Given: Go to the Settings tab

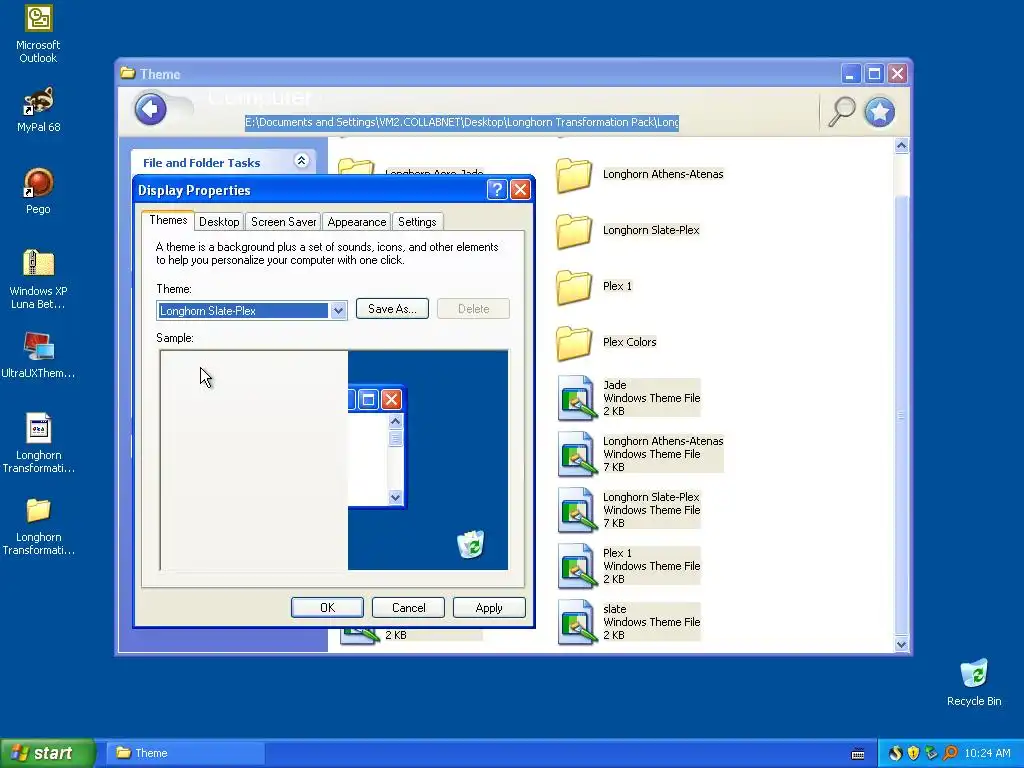Looking at the screenshot, I should [x=417, y=221].
